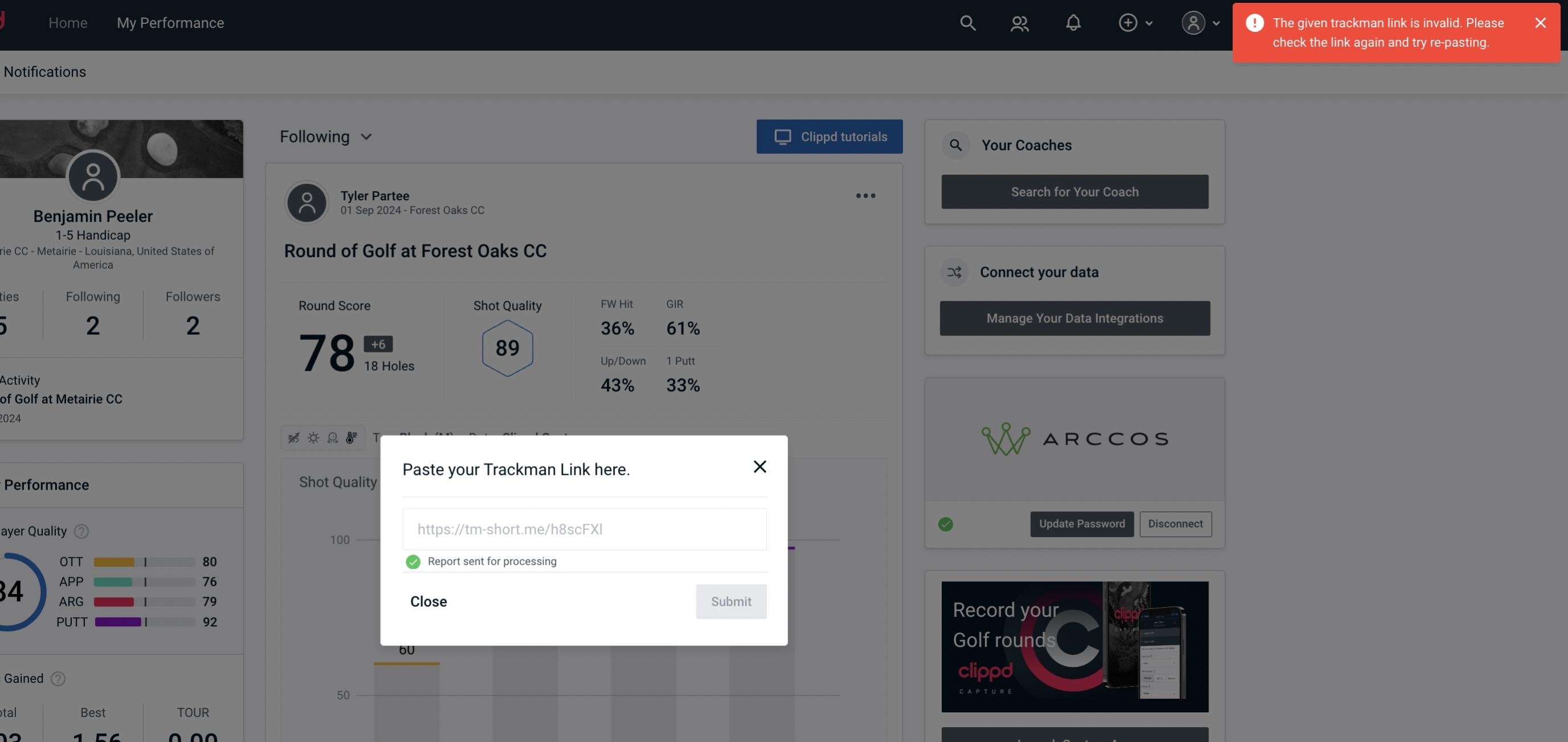Click the people/community icon in navbar

(x=1020, y=22)
